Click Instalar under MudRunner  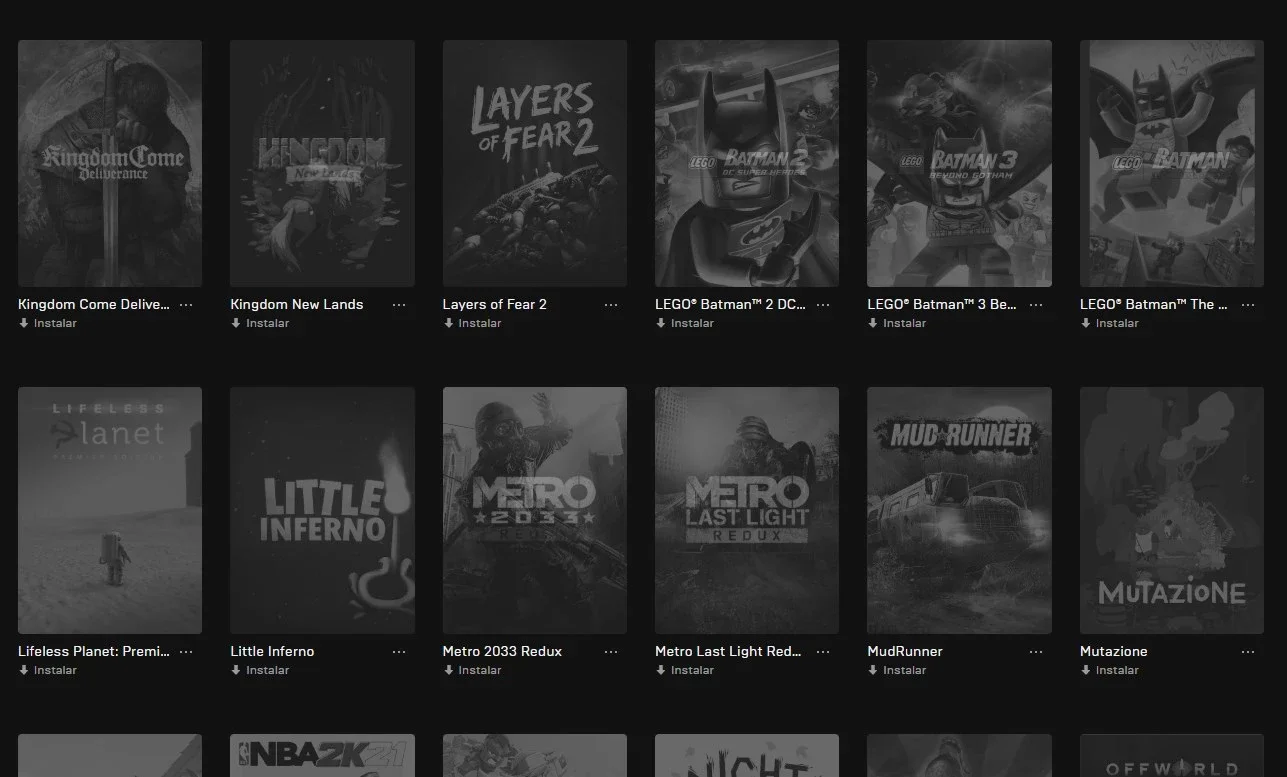[897, 670]
